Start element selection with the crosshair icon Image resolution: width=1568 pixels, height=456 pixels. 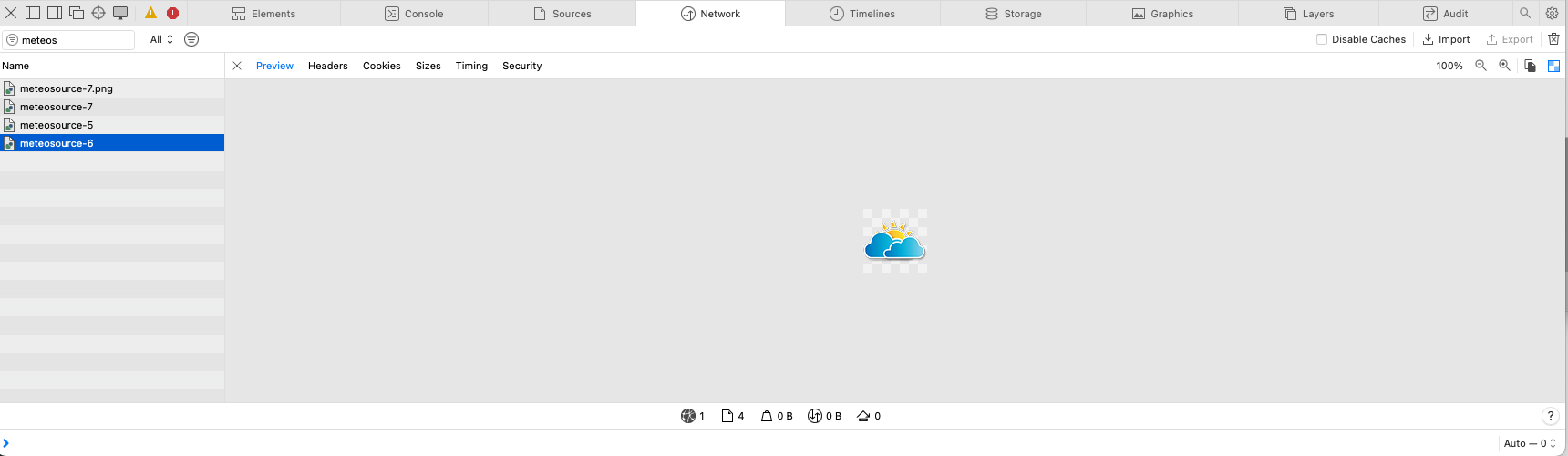tap(98, 13)
